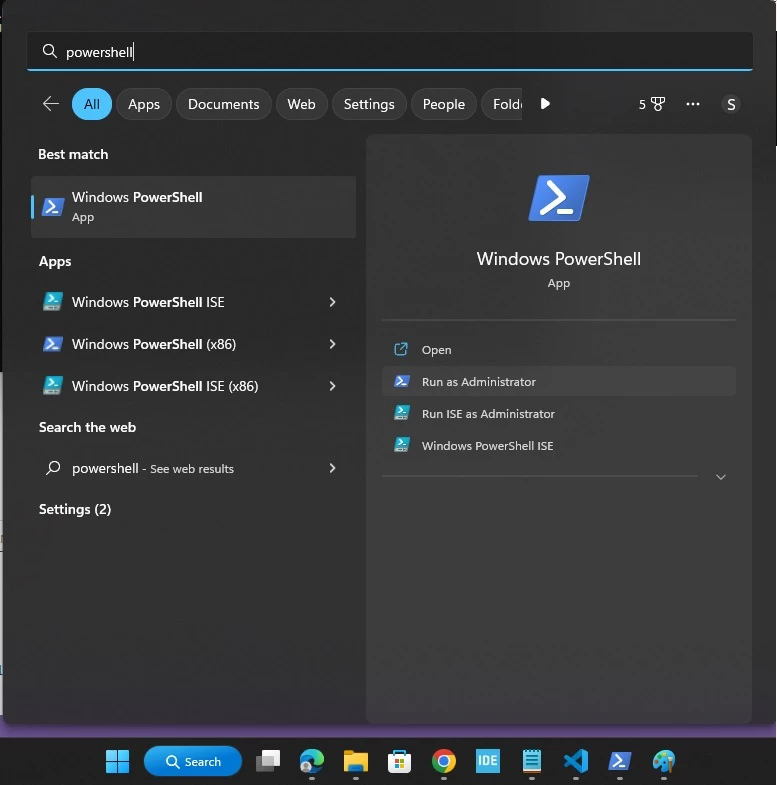The image size is (777, 785).
Task: Click the Open action's launch icon
Action: click(x=401, y=349)
